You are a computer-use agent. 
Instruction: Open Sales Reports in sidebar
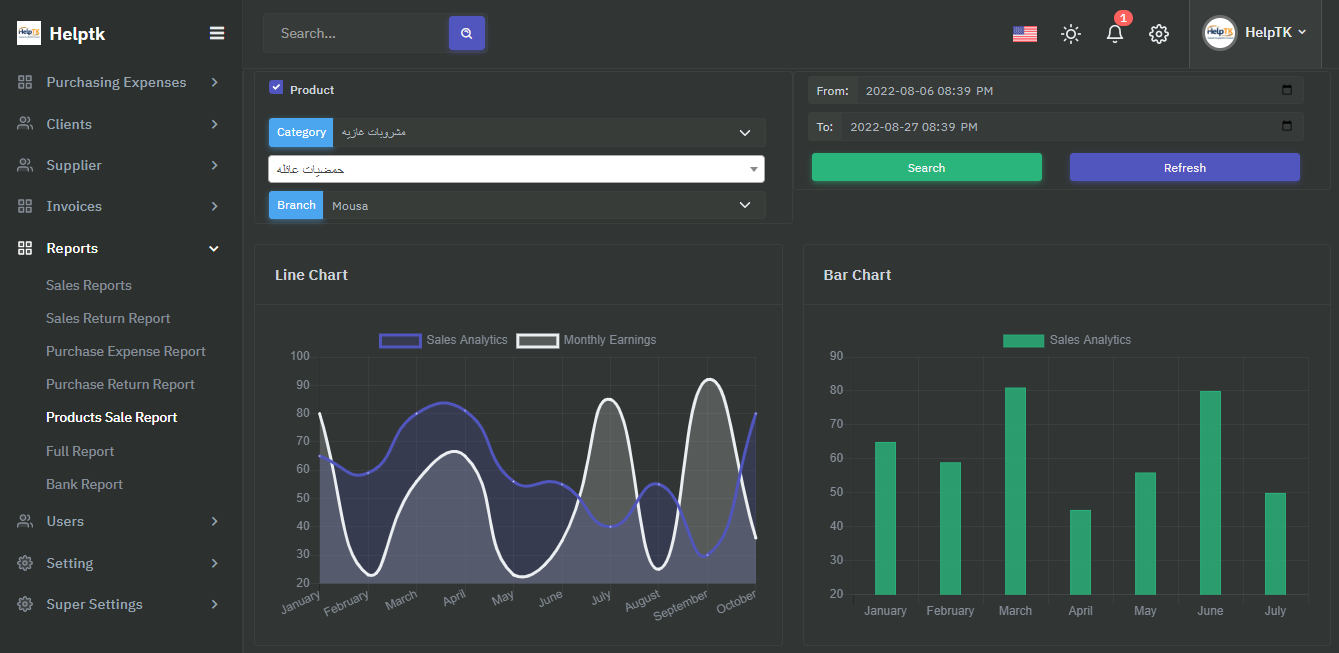pyautogui.click(x=89, y=286)
